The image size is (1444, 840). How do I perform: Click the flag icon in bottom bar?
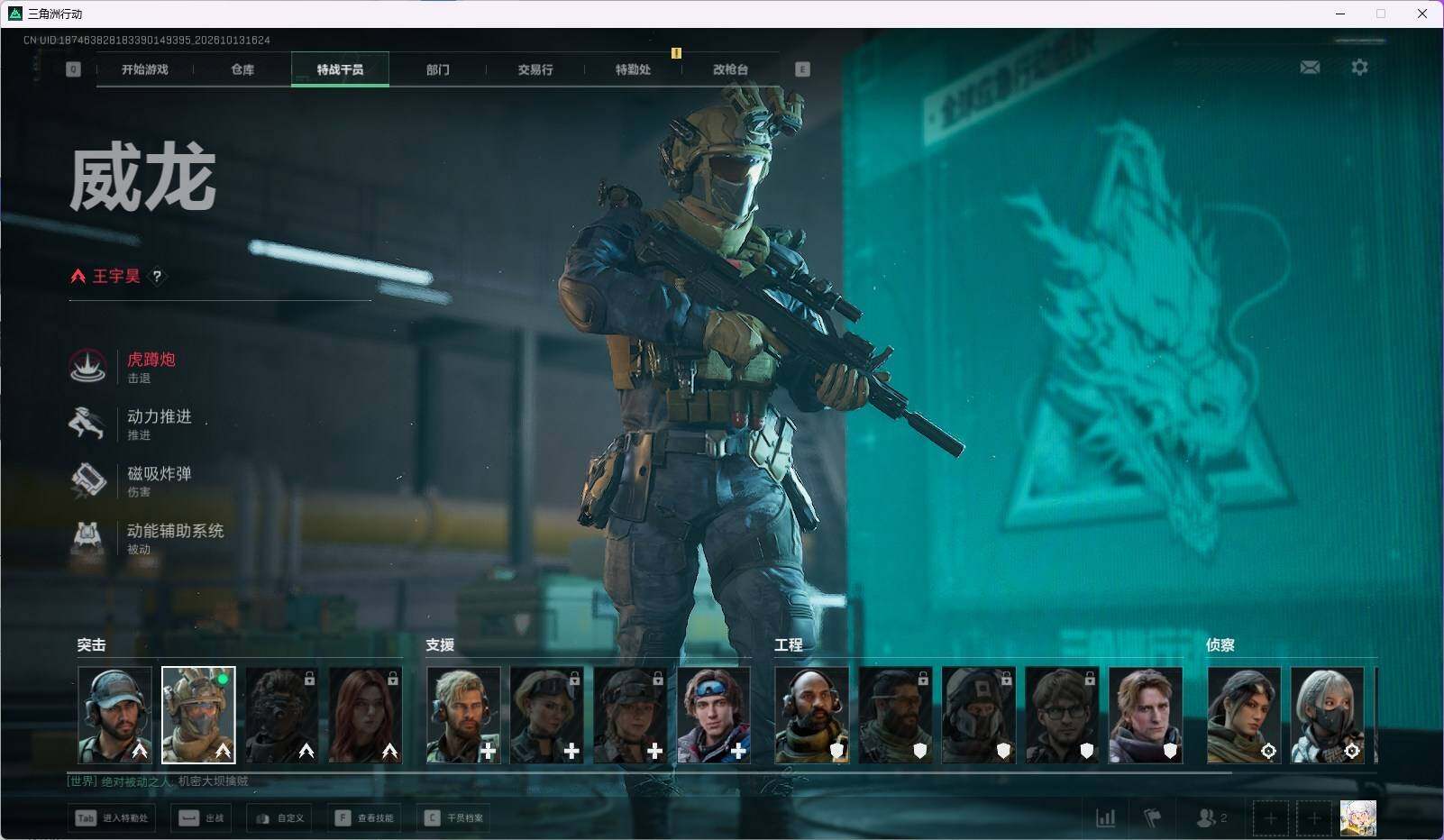coord(1152,818)
